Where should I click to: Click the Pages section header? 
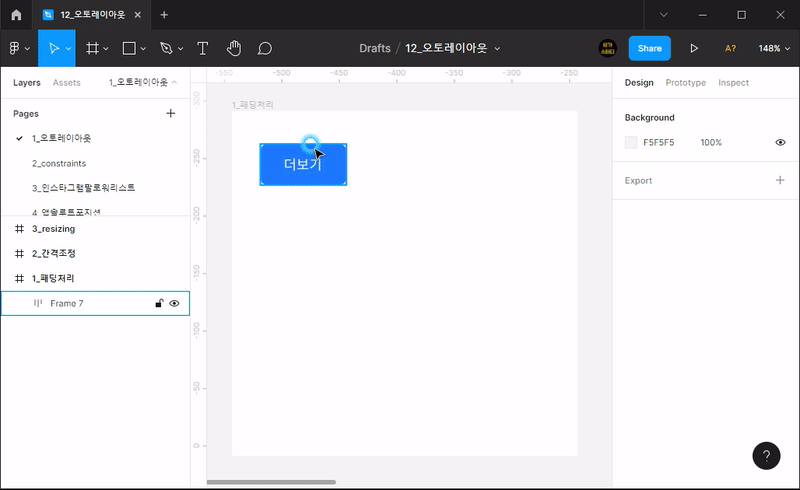(x=26, y=113)
